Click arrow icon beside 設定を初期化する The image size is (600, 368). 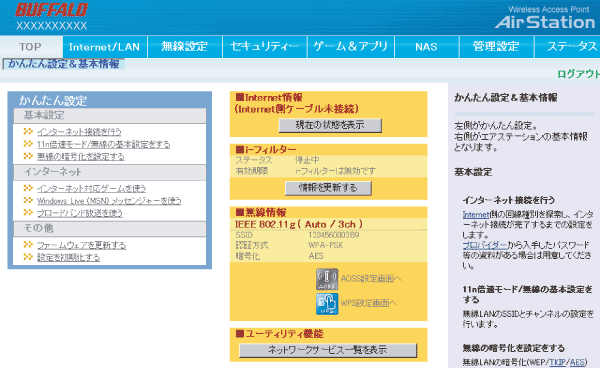click(x=28, y=257)
